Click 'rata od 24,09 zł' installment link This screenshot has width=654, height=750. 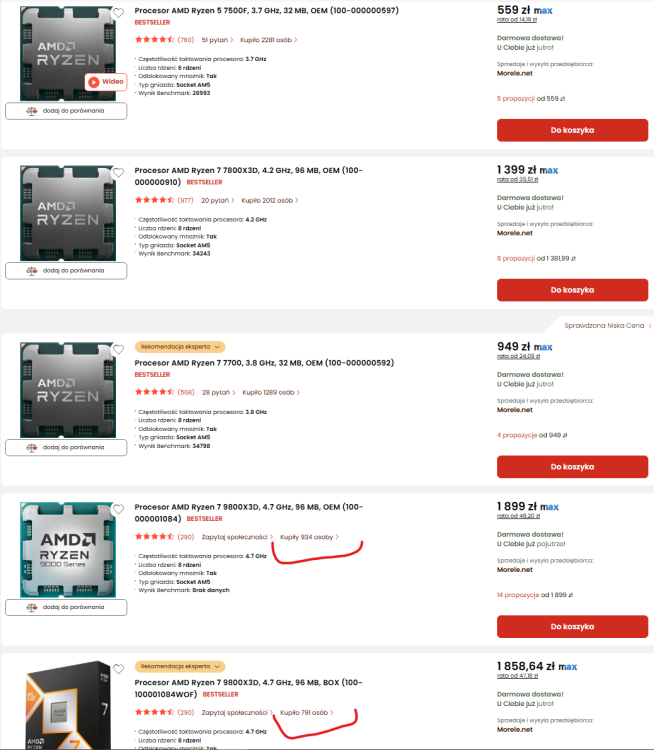[519, 356]
